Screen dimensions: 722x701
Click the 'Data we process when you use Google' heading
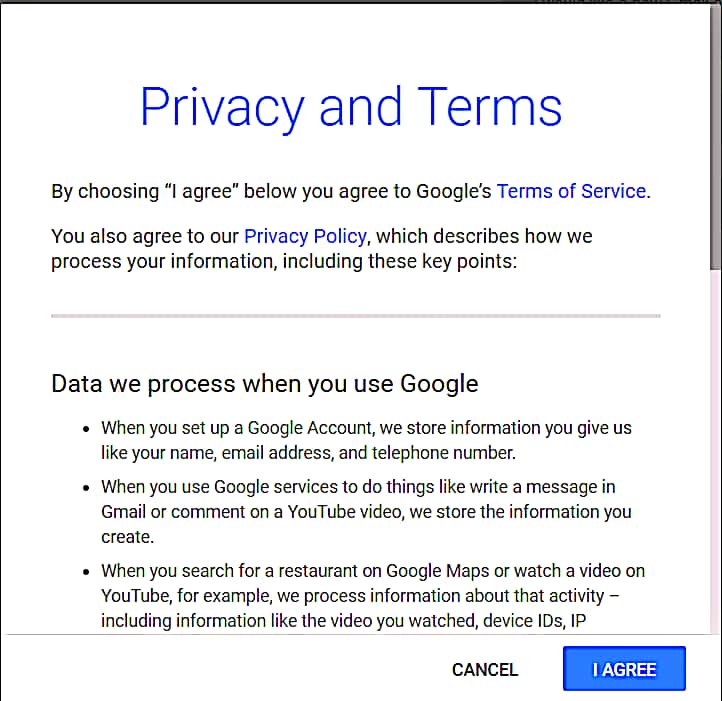coord(265,384)
